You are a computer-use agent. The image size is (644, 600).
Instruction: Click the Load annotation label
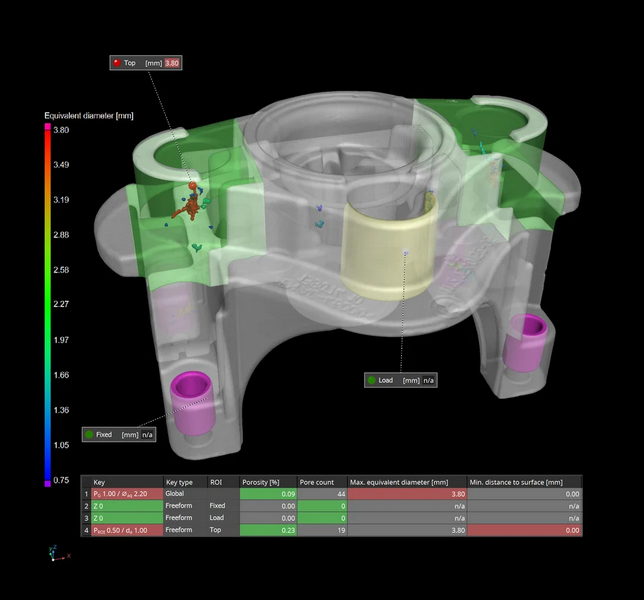pyautogui.click(x=402, y=380)
